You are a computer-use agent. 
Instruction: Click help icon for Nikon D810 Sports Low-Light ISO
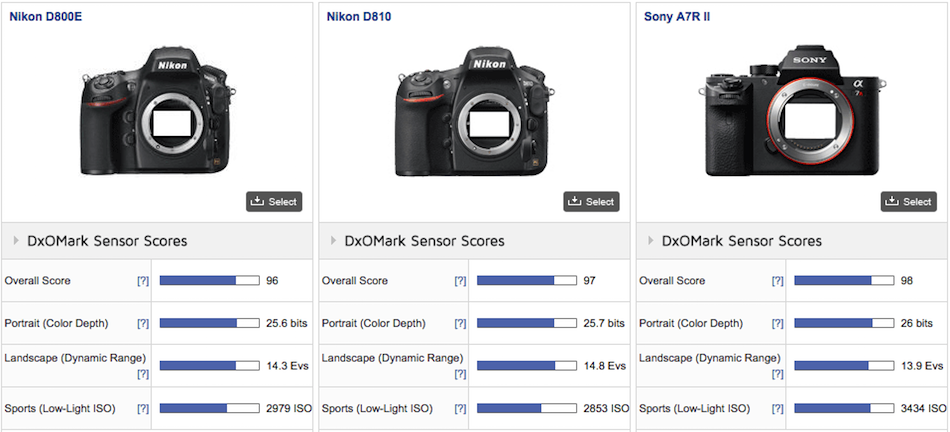[x=460, y=409]
